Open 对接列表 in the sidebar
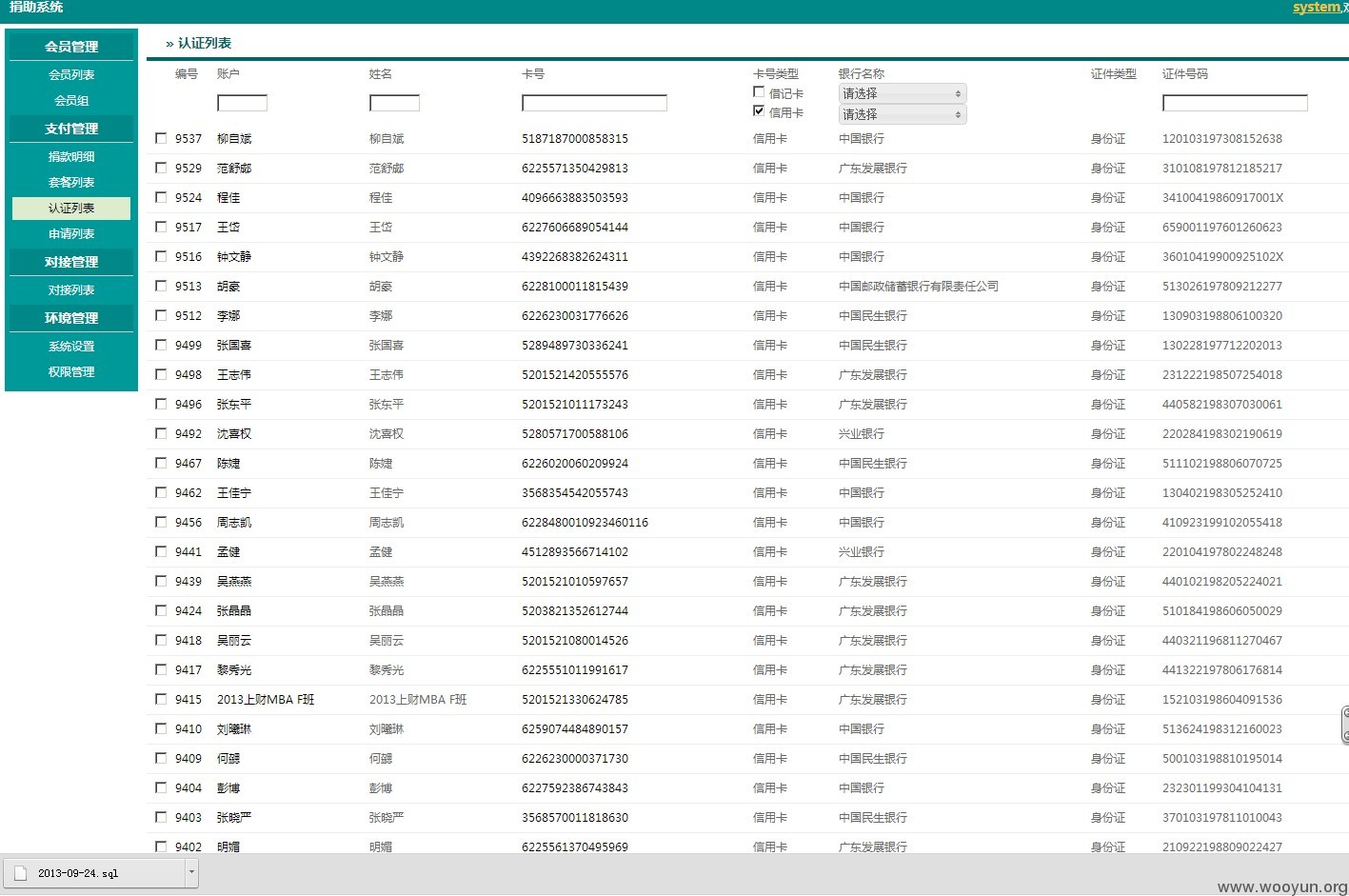 (x=71, y=289)
